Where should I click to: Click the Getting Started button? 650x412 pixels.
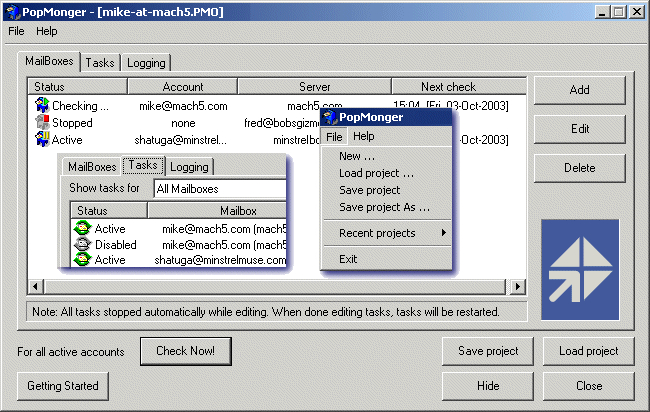coord(62,386)
